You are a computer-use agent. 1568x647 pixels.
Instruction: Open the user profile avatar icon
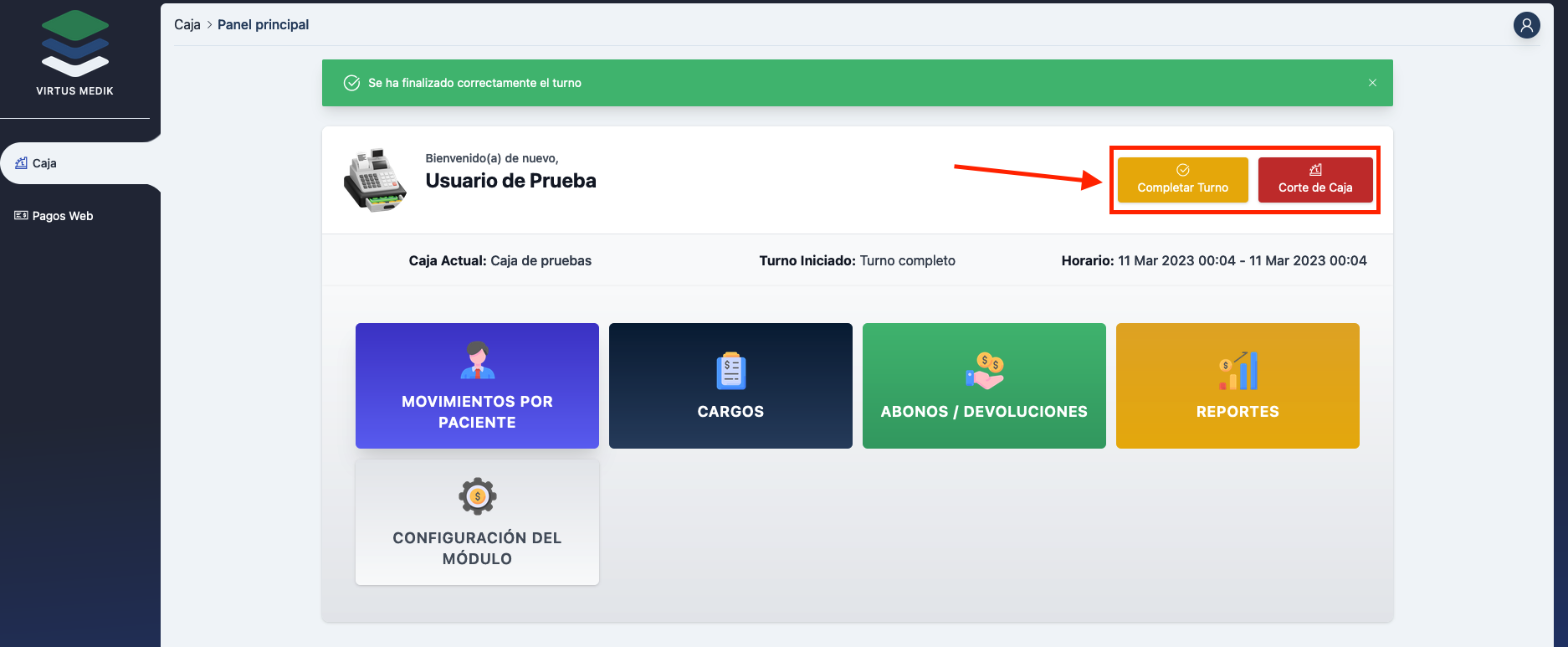pos(1526,25)
